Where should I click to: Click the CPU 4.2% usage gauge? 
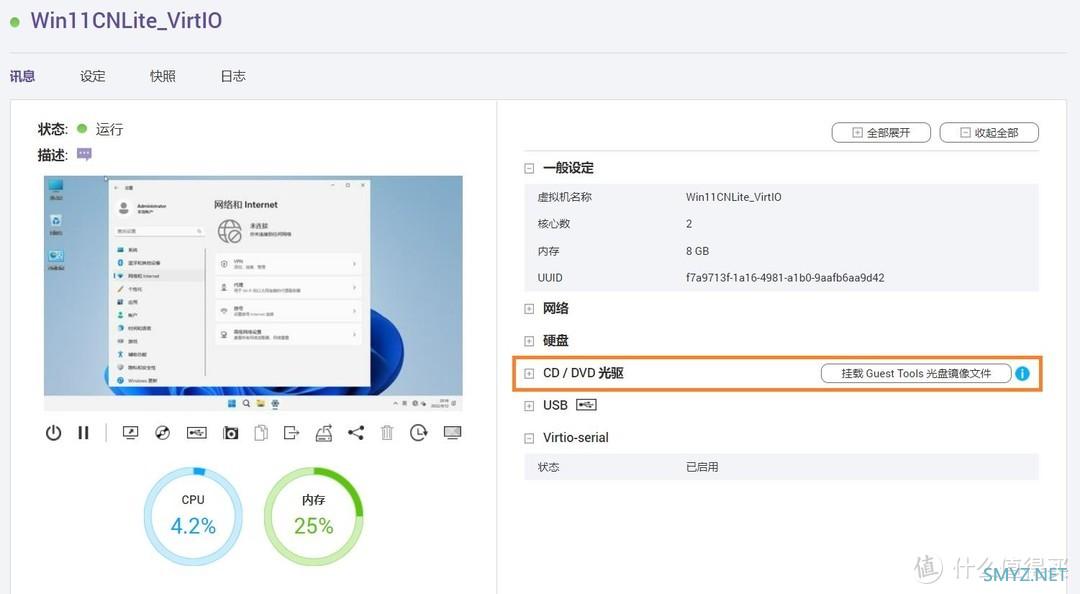point(193,516)
